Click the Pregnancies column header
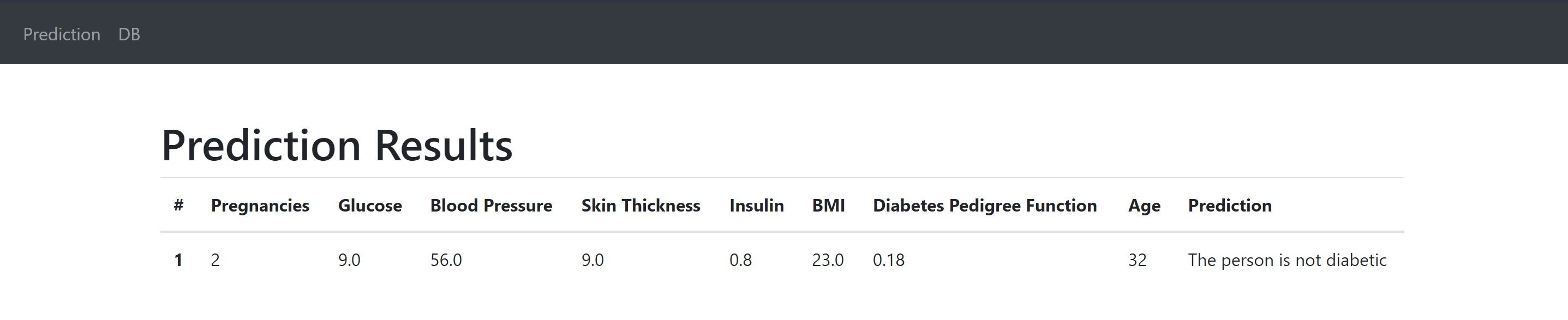 point(261,206)
